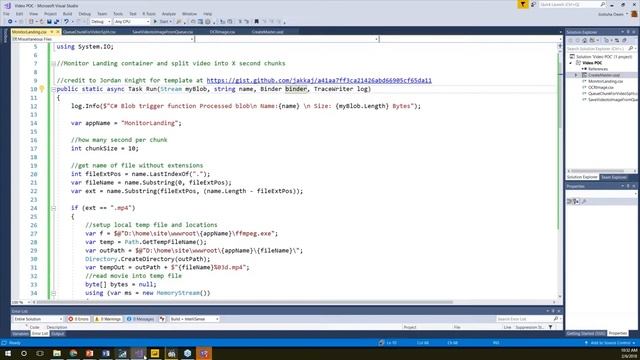Open Windows Start menu

click(x=8, y=353)
